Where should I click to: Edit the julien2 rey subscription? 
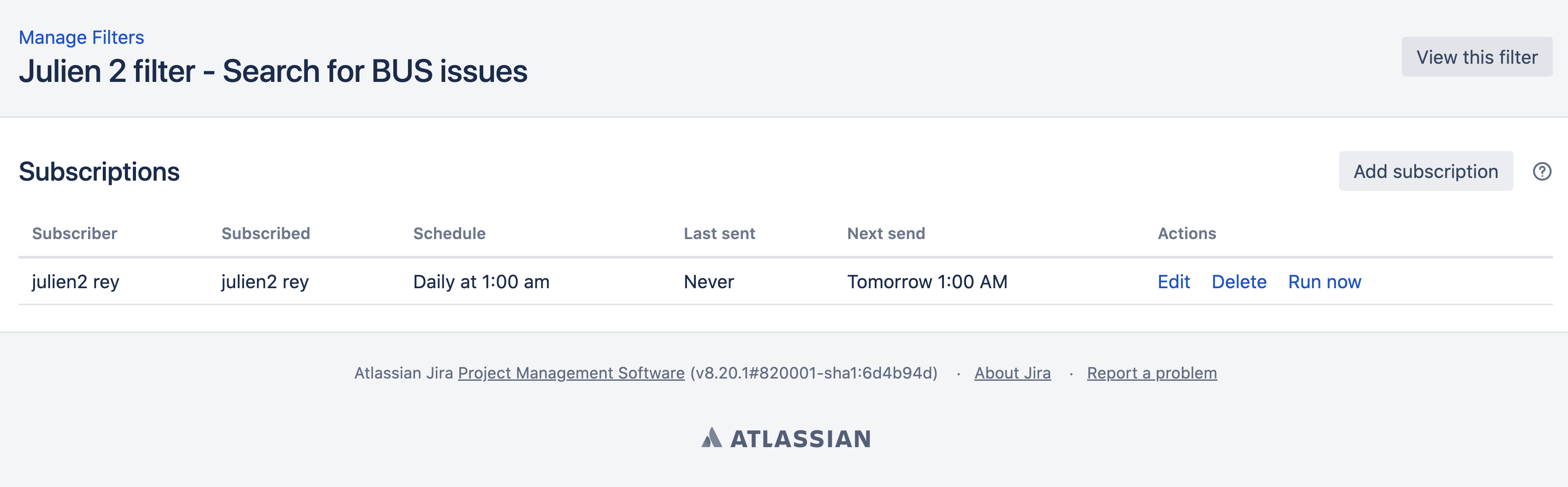click(x=1173, y=282)
